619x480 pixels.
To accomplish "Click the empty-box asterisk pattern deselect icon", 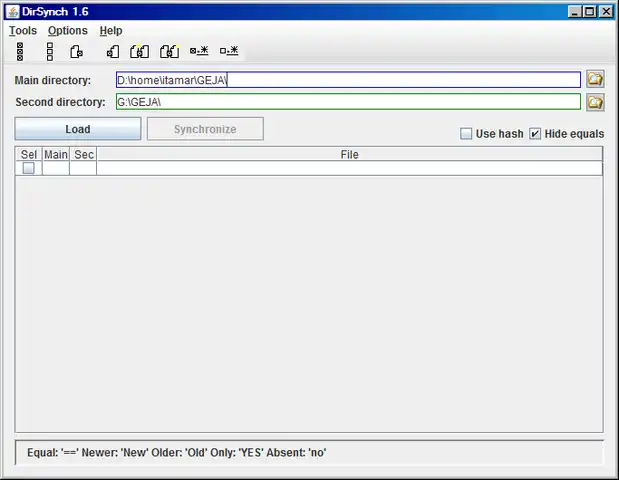I will 229,51.
